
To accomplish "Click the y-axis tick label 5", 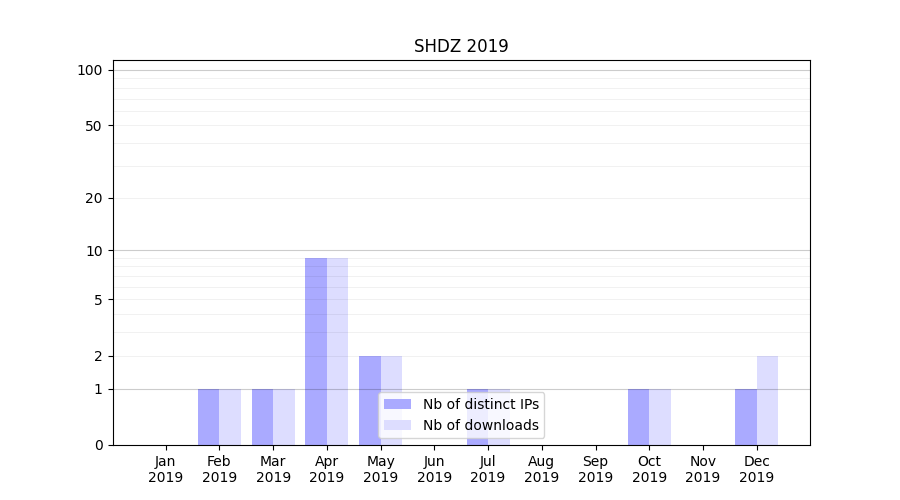I will pos(98,299).
